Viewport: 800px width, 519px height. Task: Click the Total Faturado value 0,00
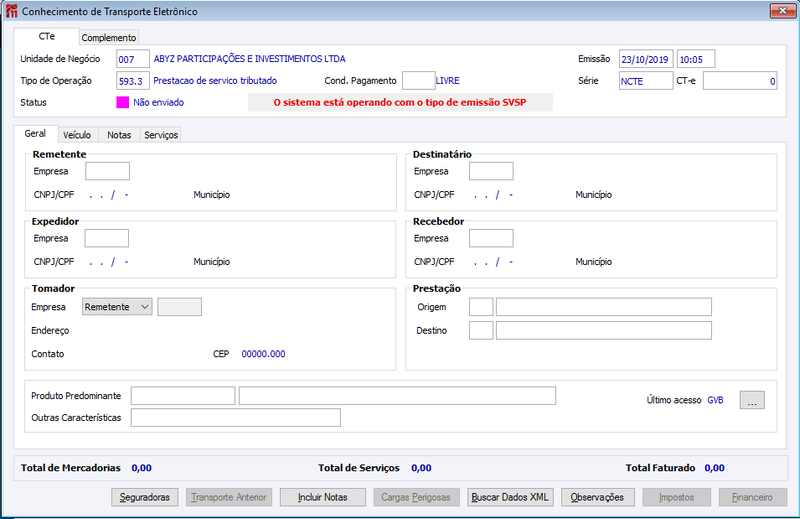pos(714,468)
